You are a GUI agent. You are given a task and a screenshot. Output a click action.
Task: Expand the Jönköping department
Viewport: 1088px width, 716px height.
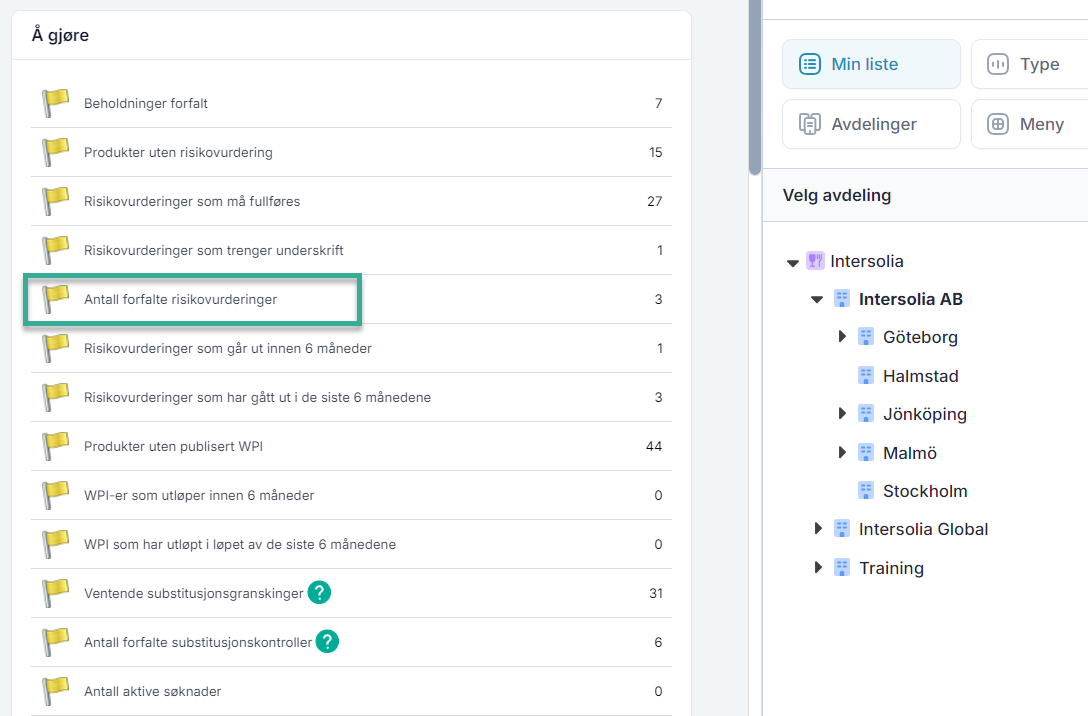[x=842, y=414]
